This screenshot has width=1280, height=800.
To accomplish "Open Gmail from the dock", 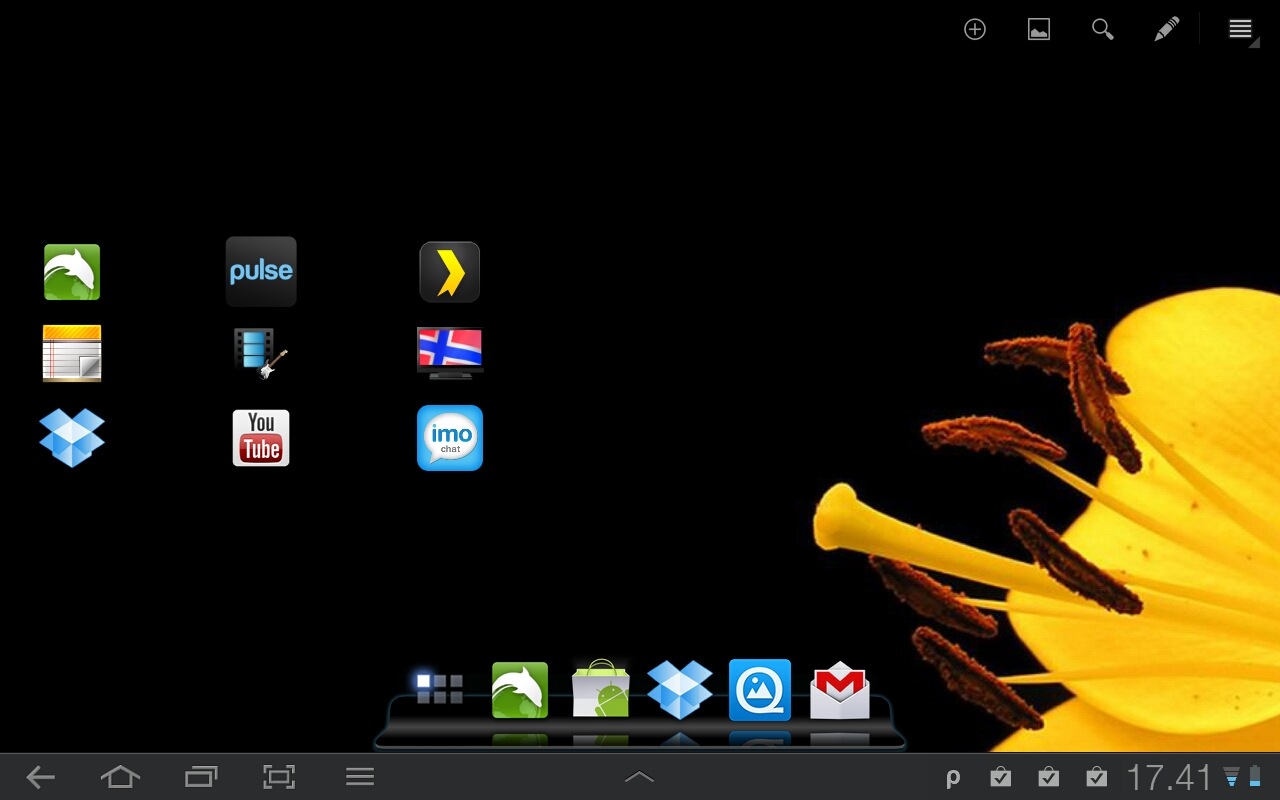I will coord(840,690).
